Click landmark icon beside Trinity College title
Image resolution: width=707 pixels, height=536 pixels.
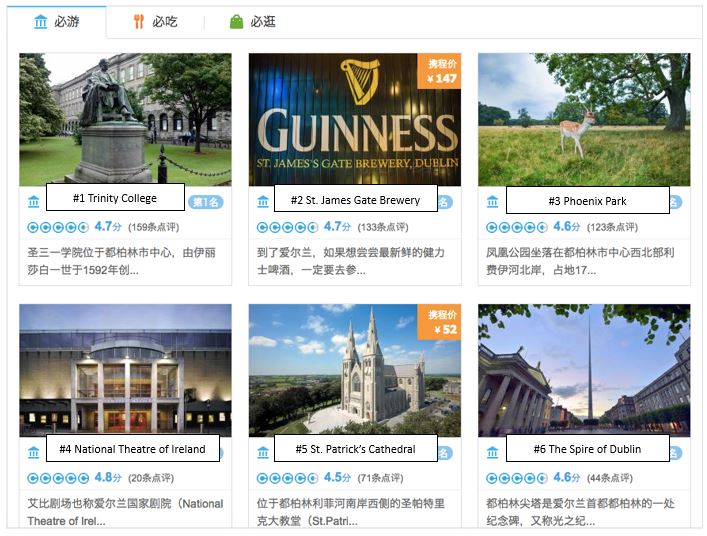click(x=34, y=202)
